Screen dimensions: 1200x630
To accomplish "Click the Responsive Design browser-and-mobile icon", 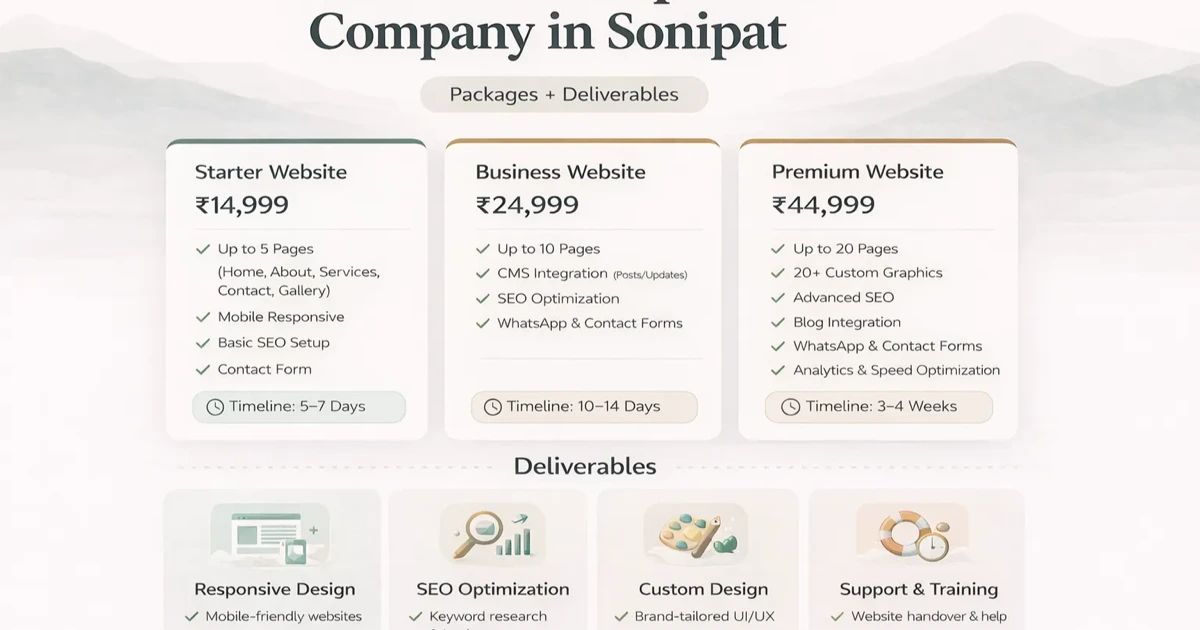I will [x=272, y=533].
